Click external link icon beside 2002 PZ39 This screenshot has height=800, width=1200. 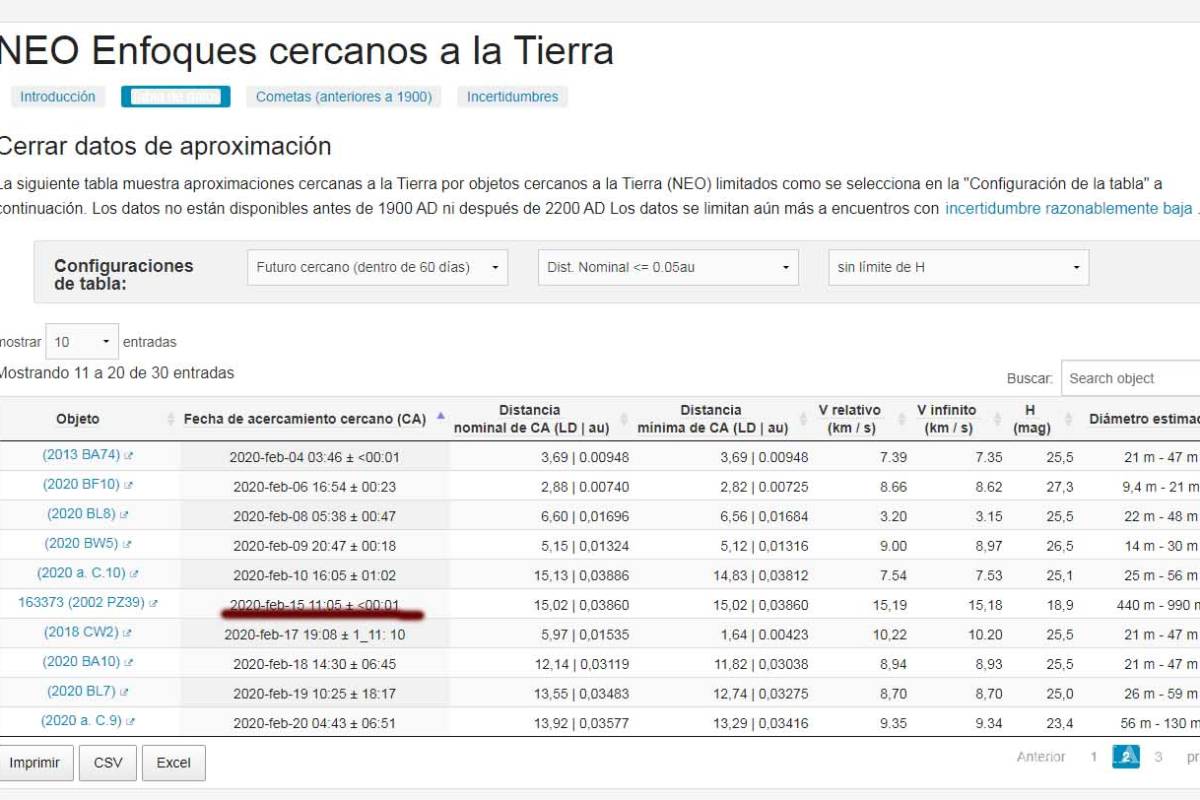(153, 604)
